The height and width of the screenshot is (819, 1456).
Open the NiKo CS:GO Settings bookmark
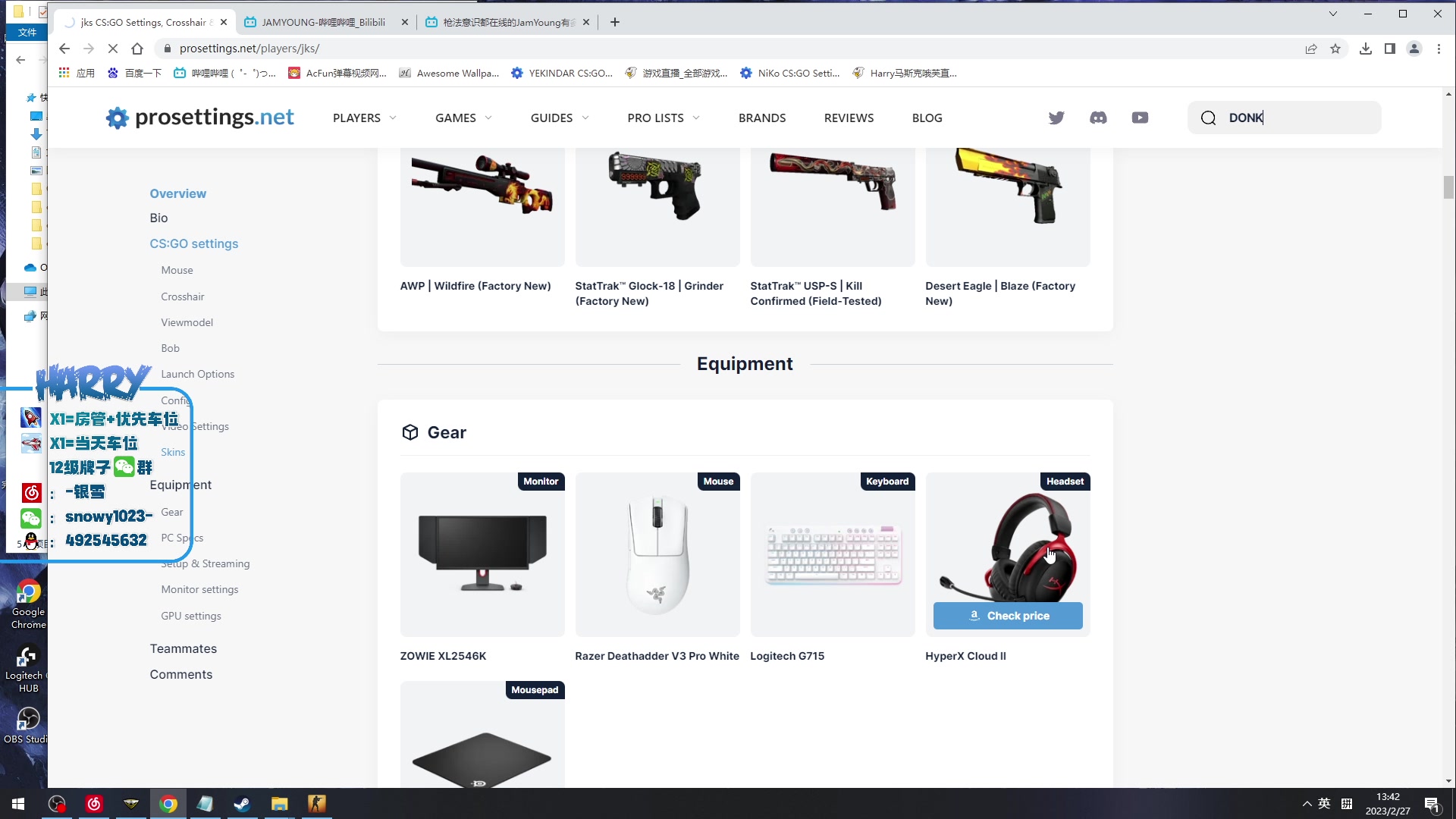click(x=789, y=73)
